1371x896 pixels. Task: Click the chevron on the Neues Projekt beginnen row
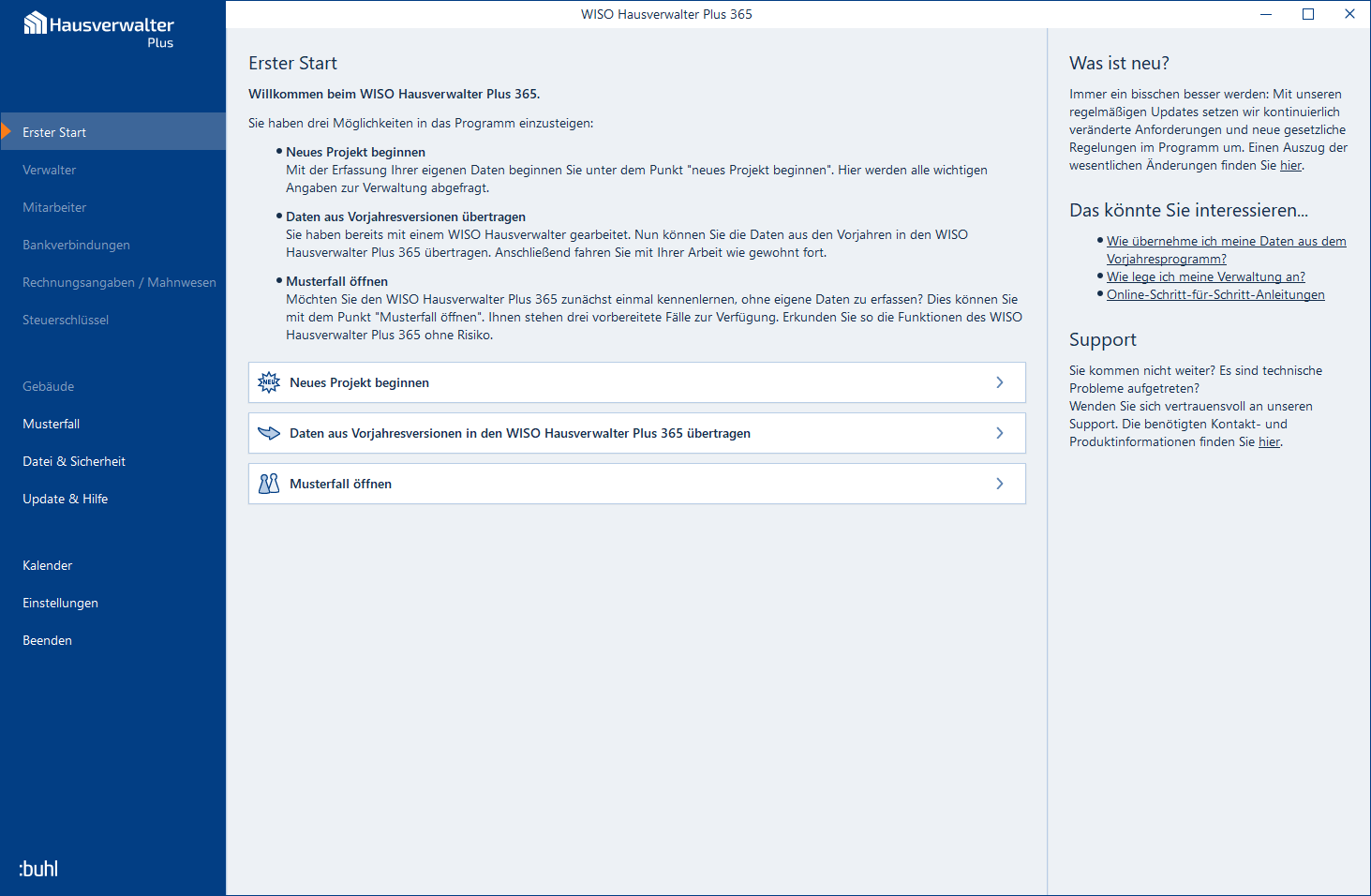coord(1000,382)
